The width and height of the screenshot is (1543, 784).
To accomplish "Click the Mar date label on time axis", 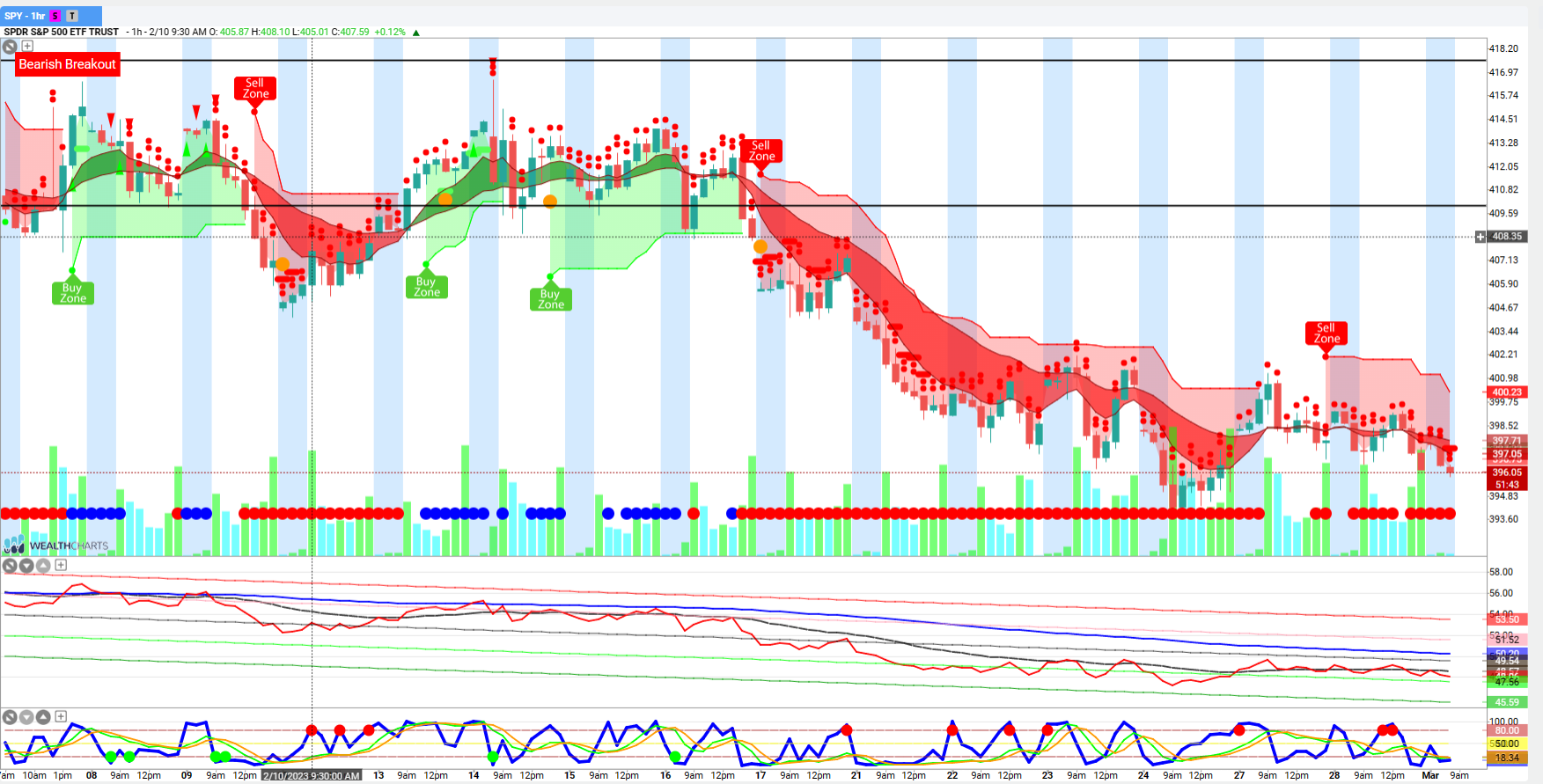I will 1430,775.
